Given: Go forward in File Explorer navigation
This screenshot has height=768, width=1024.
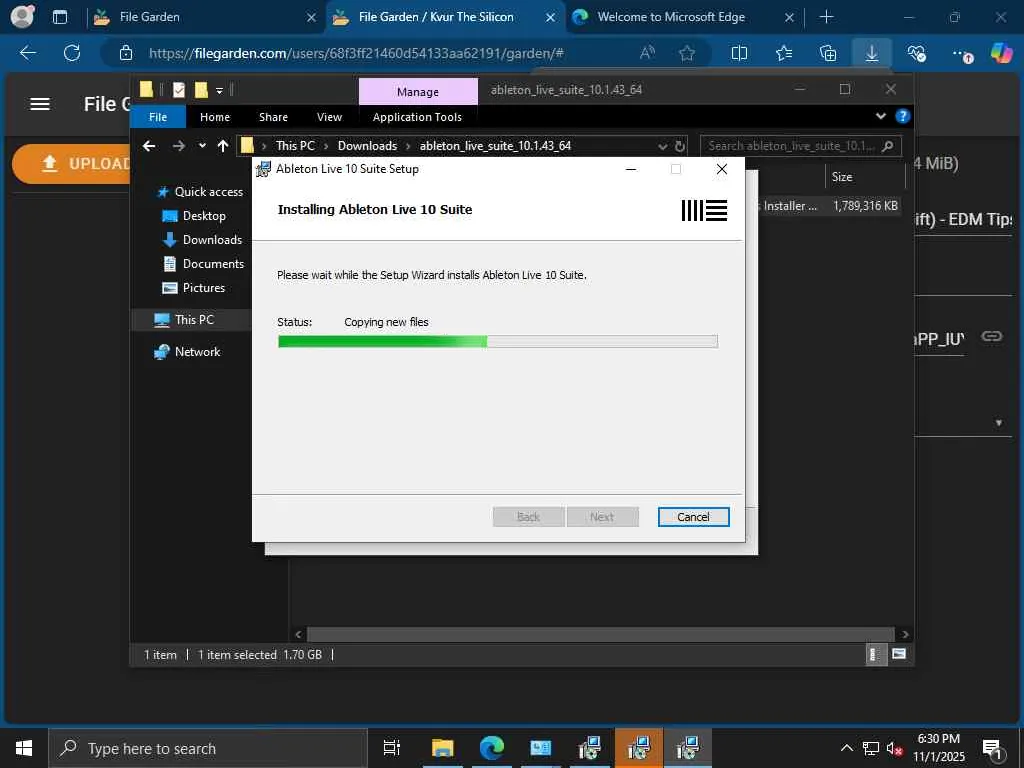Looking at the screenshot, I should pos(178,146).
